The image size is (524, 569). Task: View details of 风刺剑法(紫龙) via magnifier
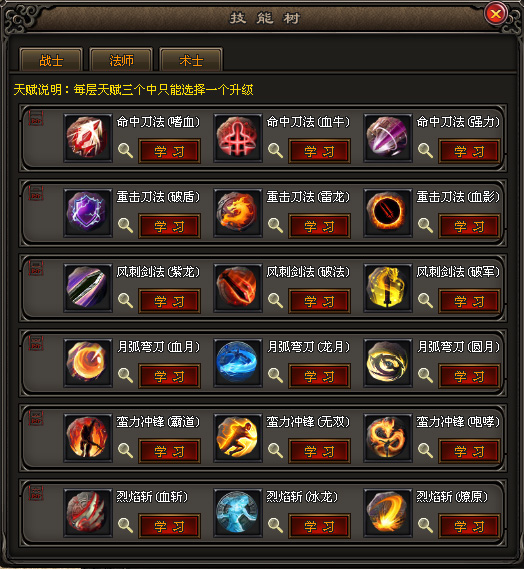point(126,300)
